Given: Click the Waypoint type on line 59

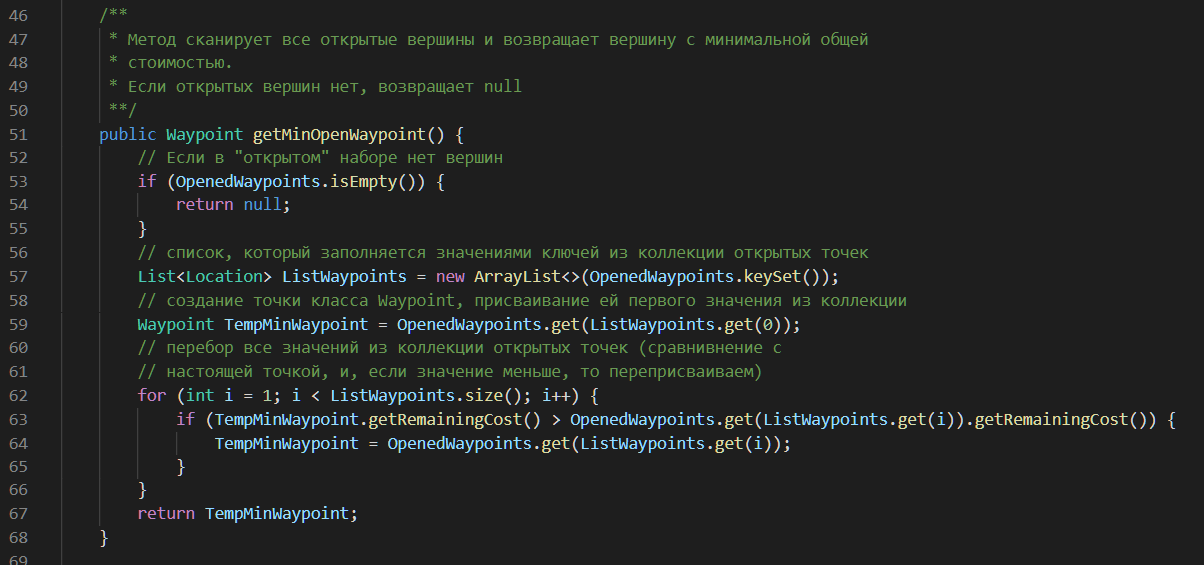Looking at the screenshot, I should 176,324.
